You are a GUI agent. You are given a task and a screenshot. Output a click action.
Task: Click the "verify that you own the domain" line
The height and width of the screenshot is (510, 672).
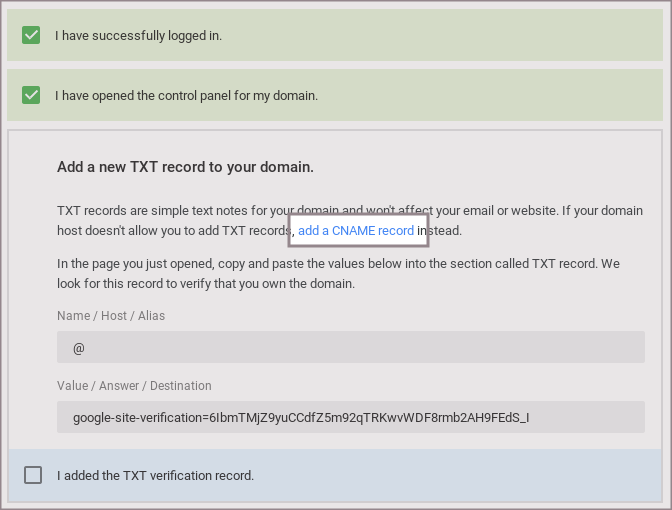270,284
